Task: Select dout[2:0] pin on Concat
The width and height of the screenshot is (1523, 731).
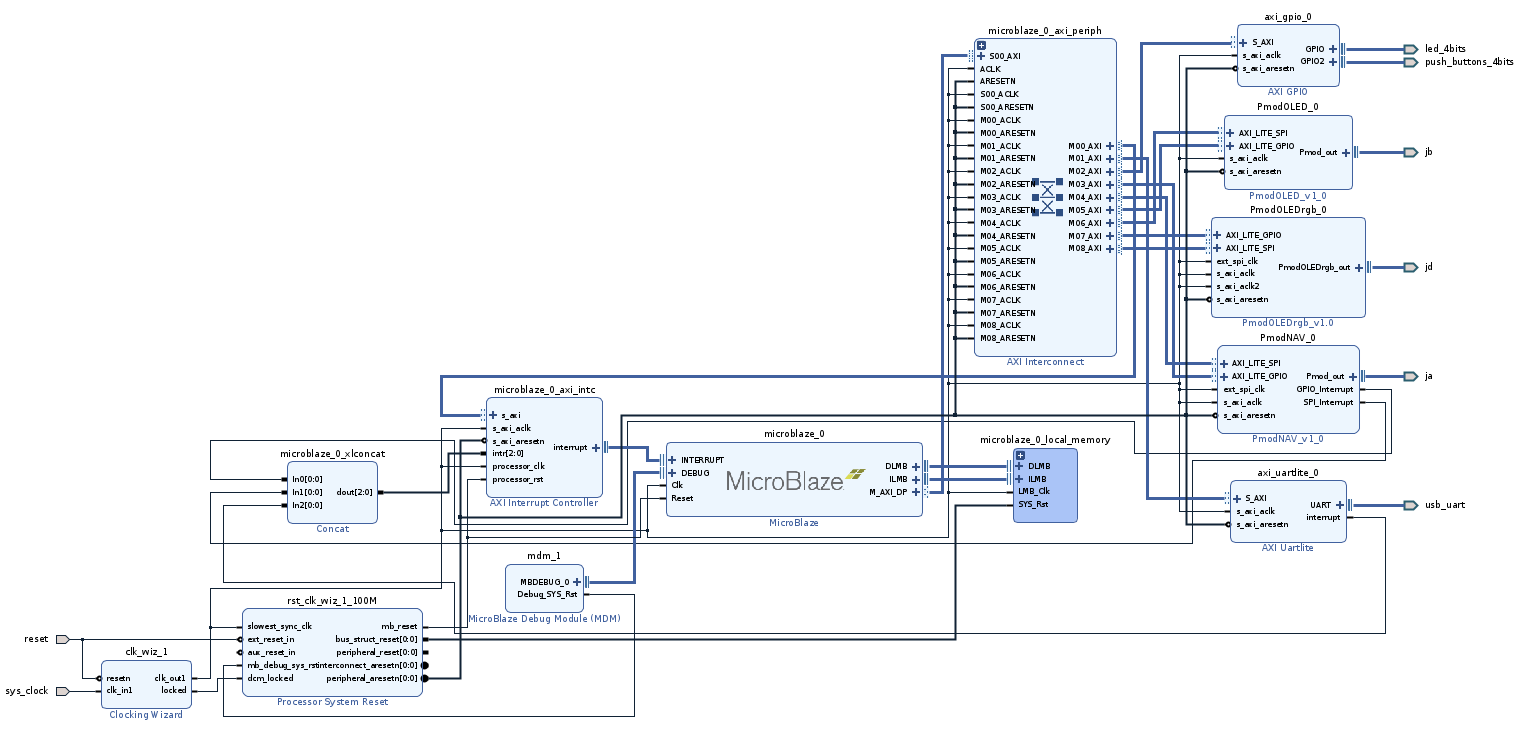Action: tap(352, 492)
